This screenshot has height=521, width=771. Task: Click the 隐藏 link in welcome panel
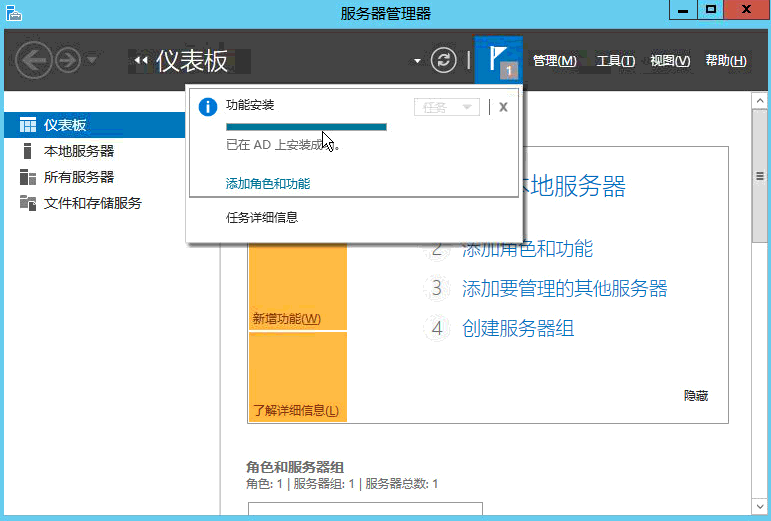coord(695,396)
